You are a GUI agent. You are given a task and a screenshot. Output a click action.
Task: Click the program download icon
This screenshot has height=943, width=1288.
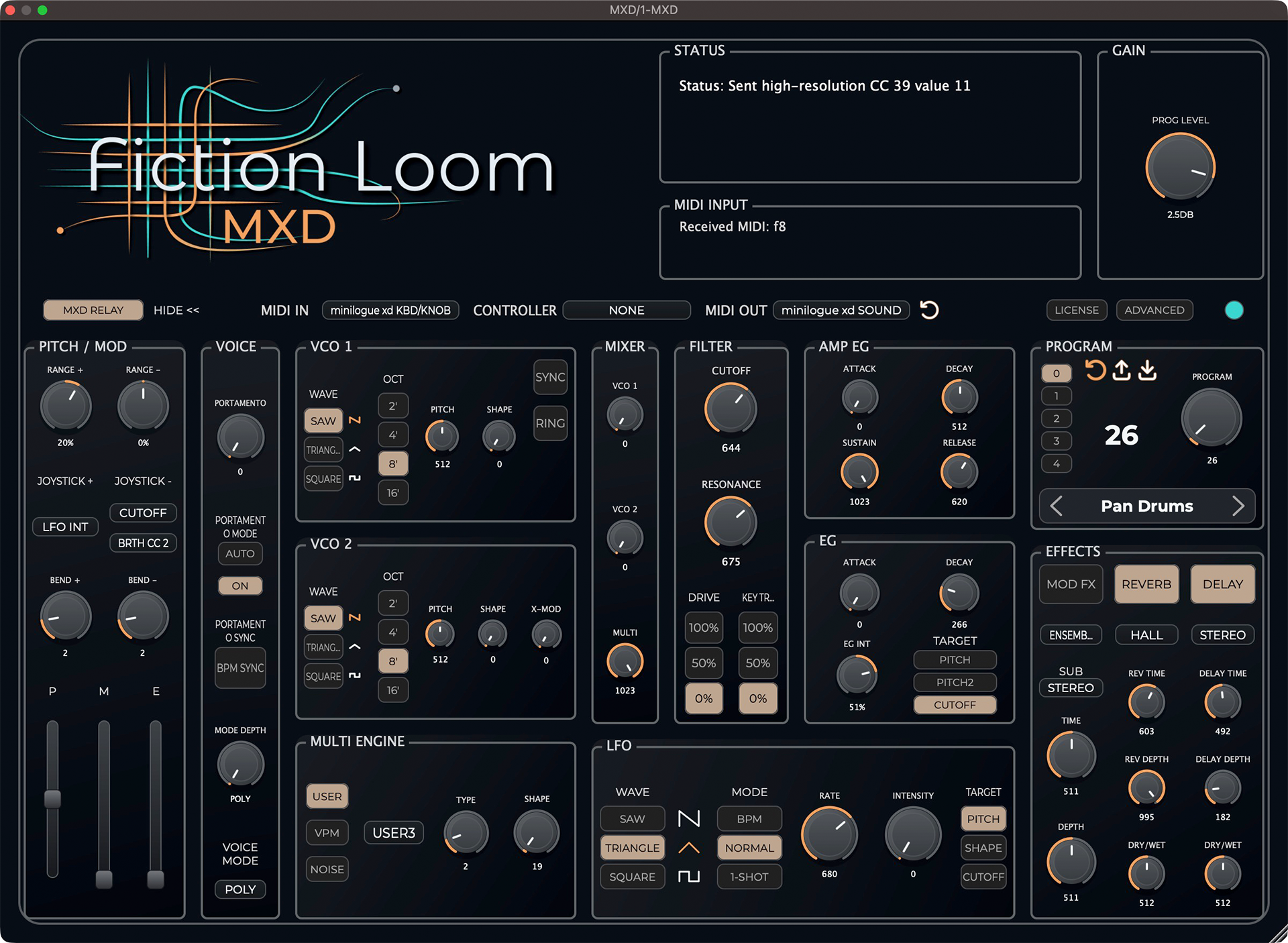click(1147, 370)
